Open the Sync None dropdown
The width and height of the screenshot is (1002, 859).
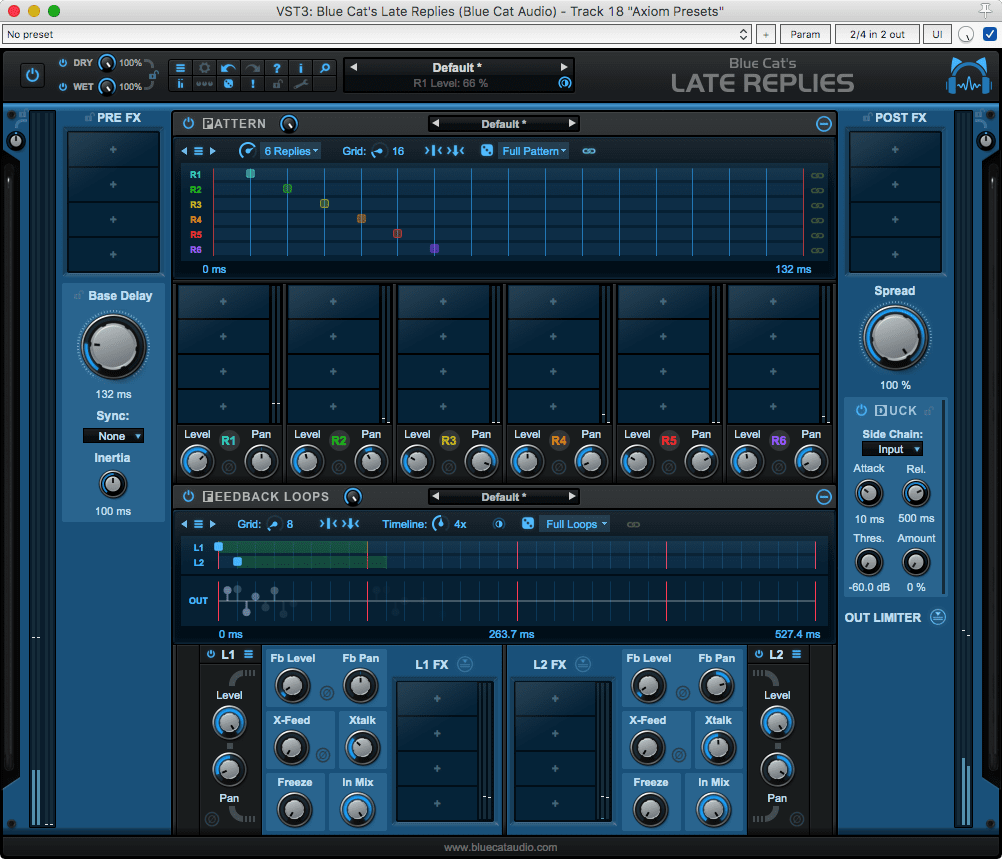click(113, 436)
